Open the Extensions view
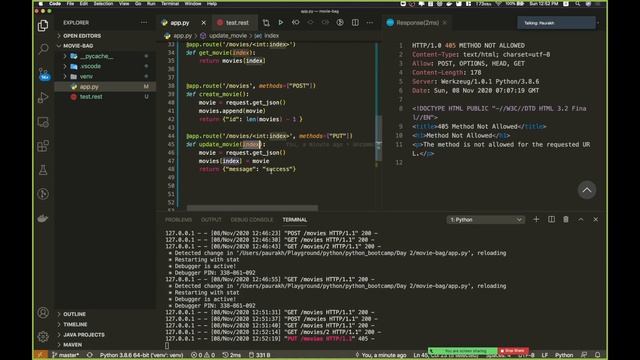640x360 pixels. (43, 146)
